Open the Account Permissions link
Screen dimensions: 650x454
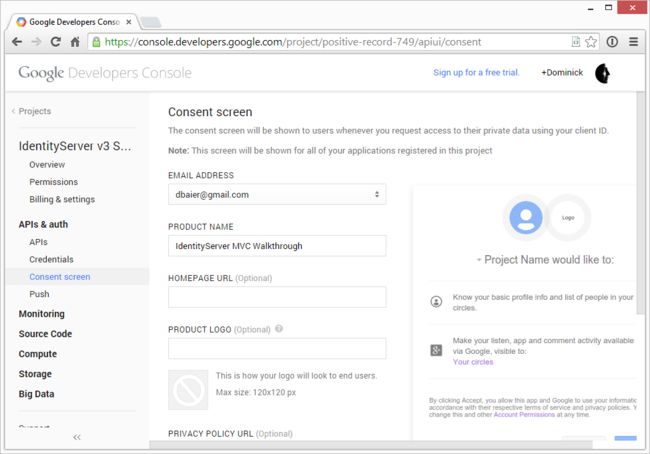(x=524, y=415)
